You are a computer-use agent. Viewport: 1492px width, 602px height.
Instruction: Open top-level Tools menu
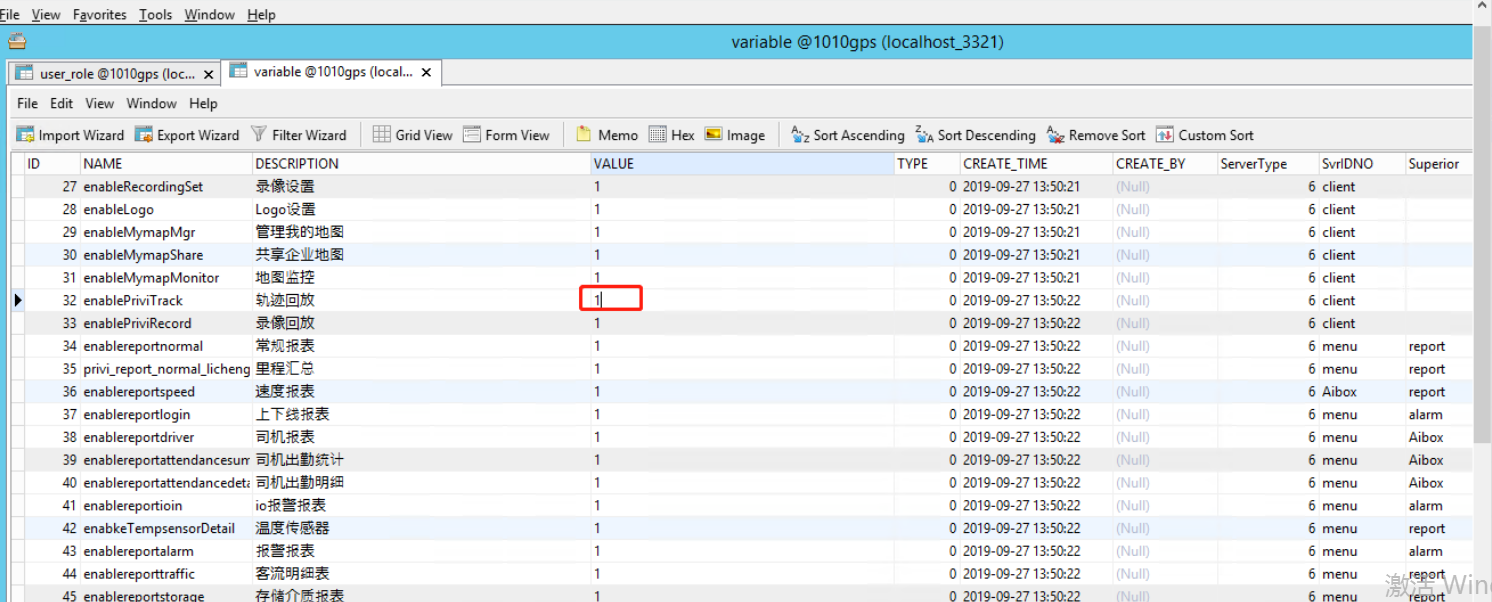(x=155, y=15)
